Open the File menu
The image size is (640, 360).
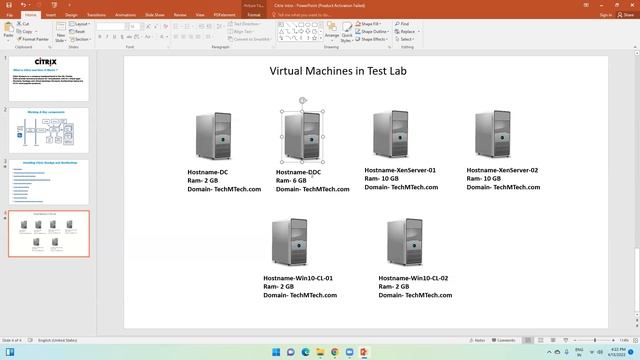point(10,15)
